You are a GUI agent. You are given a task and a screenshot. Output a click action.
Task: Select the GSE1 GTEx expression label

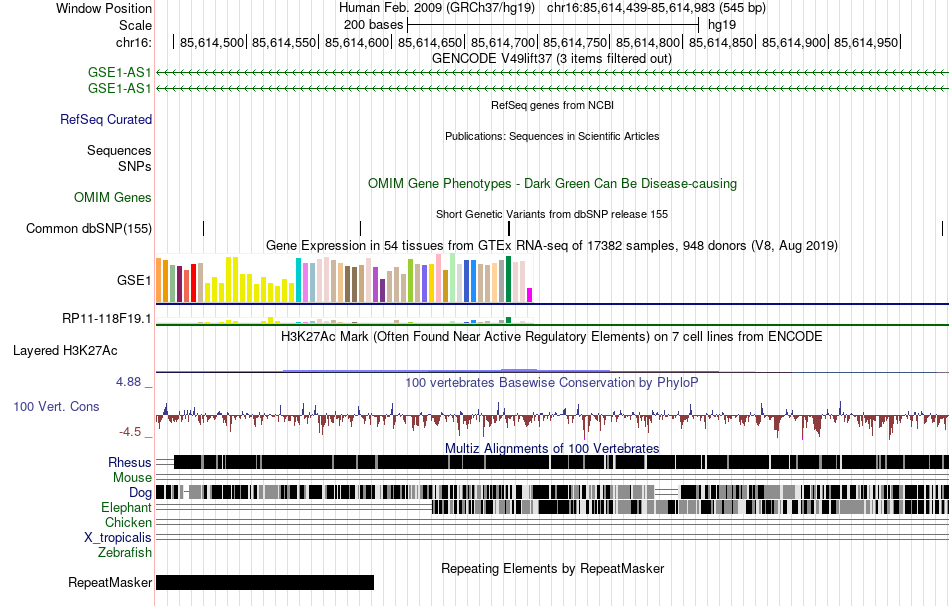[134, 280]
